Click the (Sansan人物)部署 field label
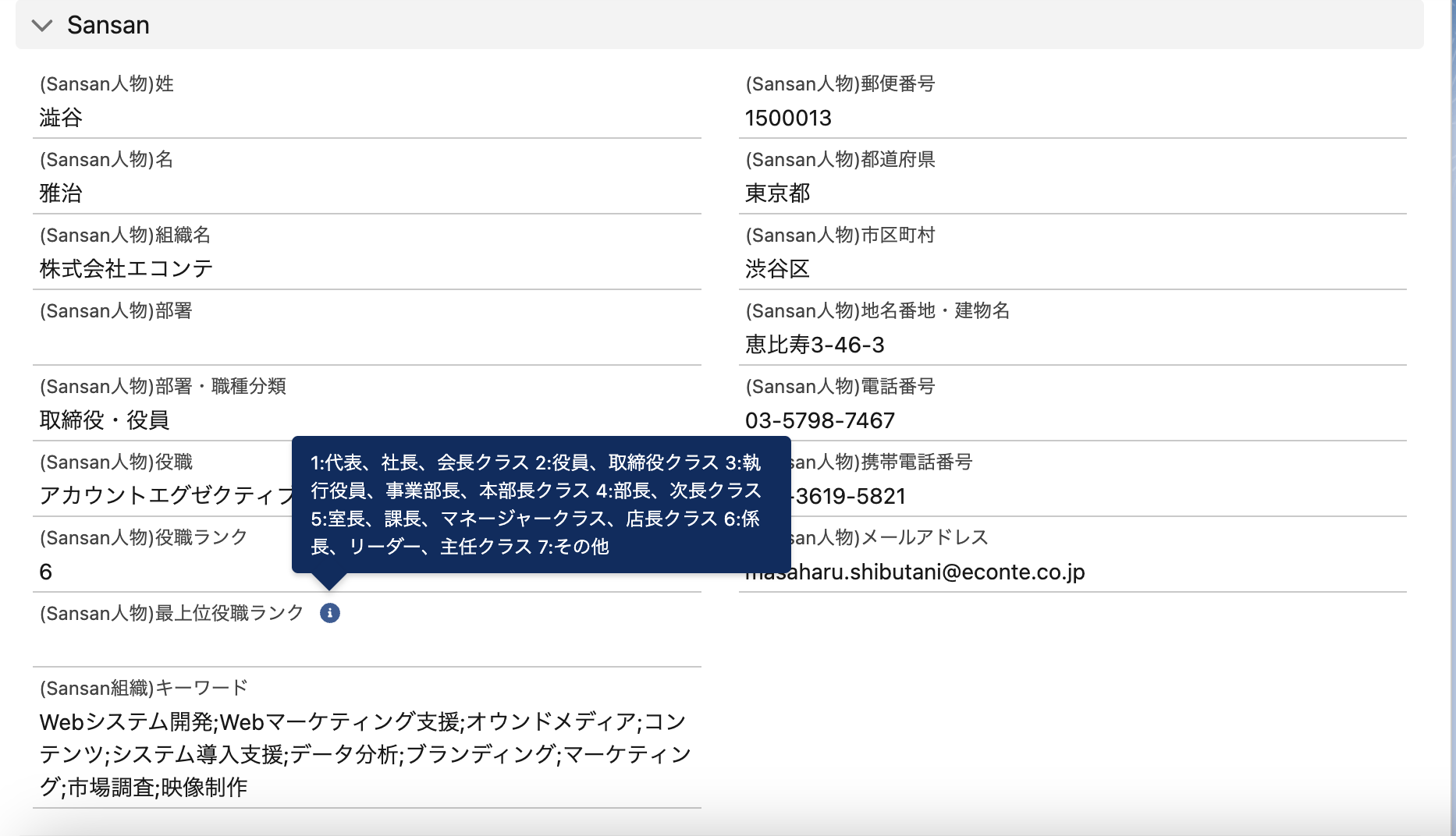Screen dimensions: 1456x836 (x=116, y=310)
